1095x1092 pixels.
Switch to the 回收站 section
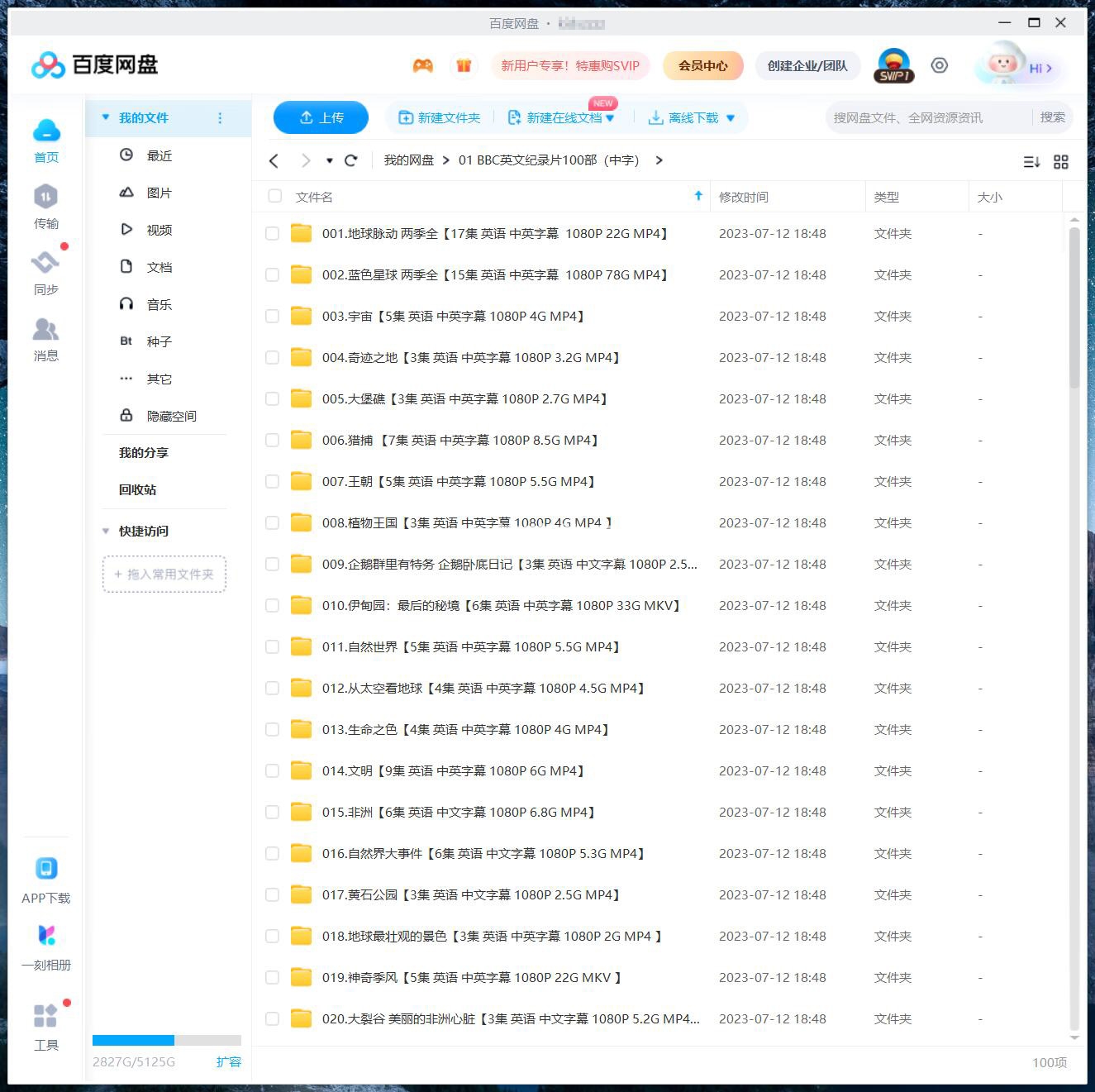[136, 489]
